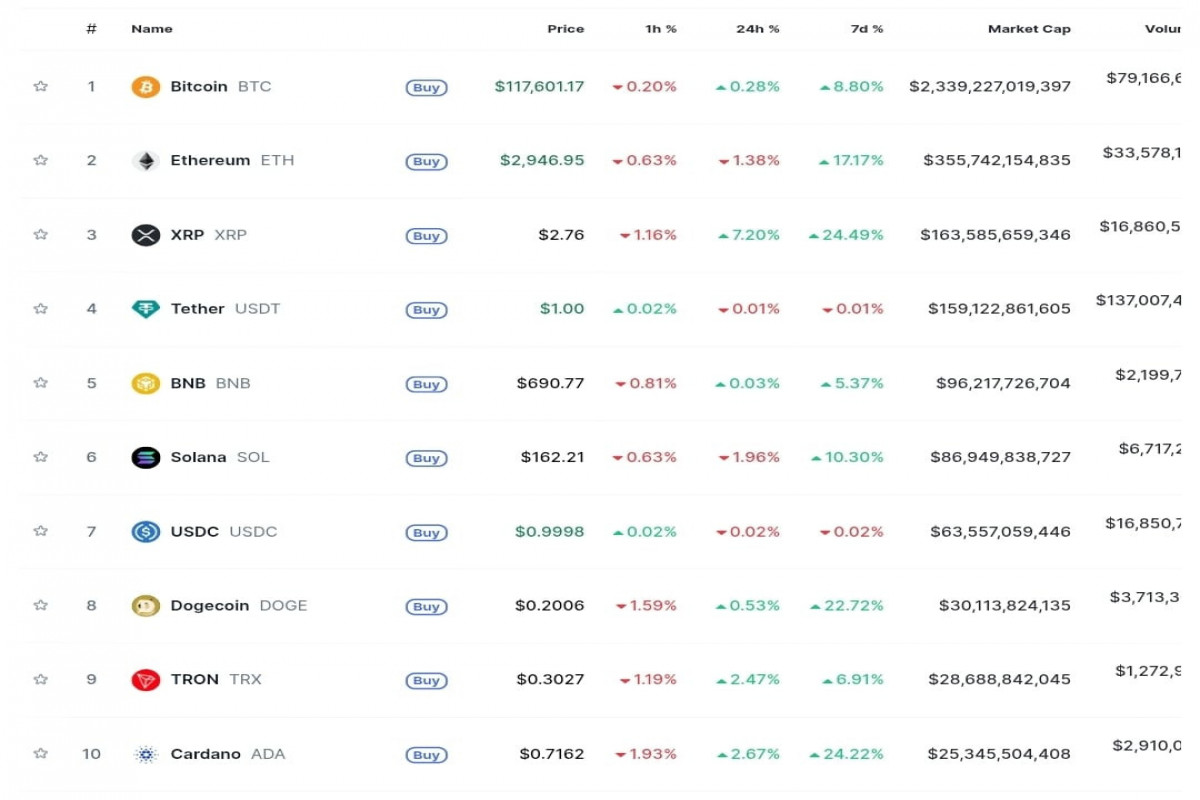1200x800 pixels.
Task: Click Cardano 24h change 2.67%
Action: coord(748,754)
